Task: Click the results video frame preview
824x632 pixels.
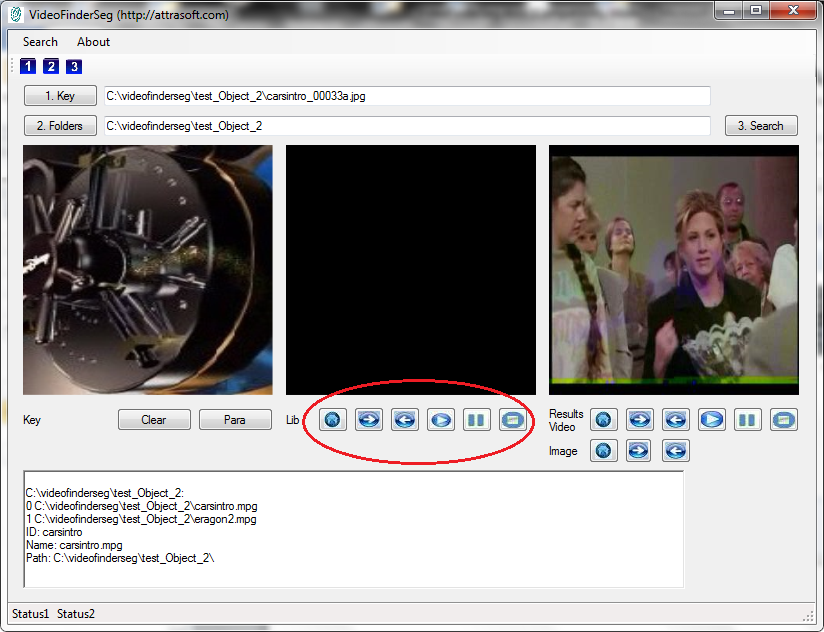Action: coord(674,270)
